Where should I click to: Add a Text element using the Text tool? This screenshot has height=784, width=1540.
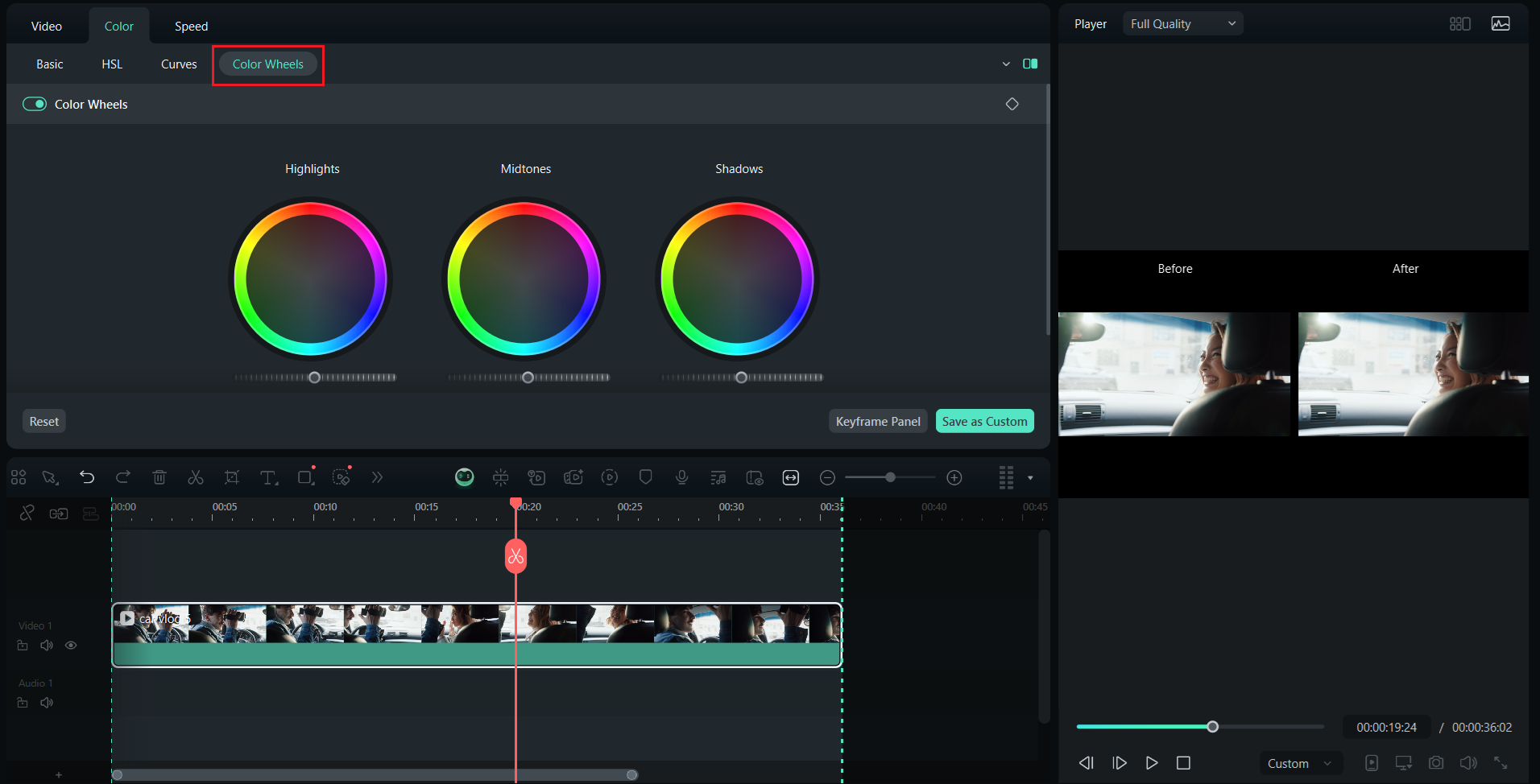click(x=268, y=477)
